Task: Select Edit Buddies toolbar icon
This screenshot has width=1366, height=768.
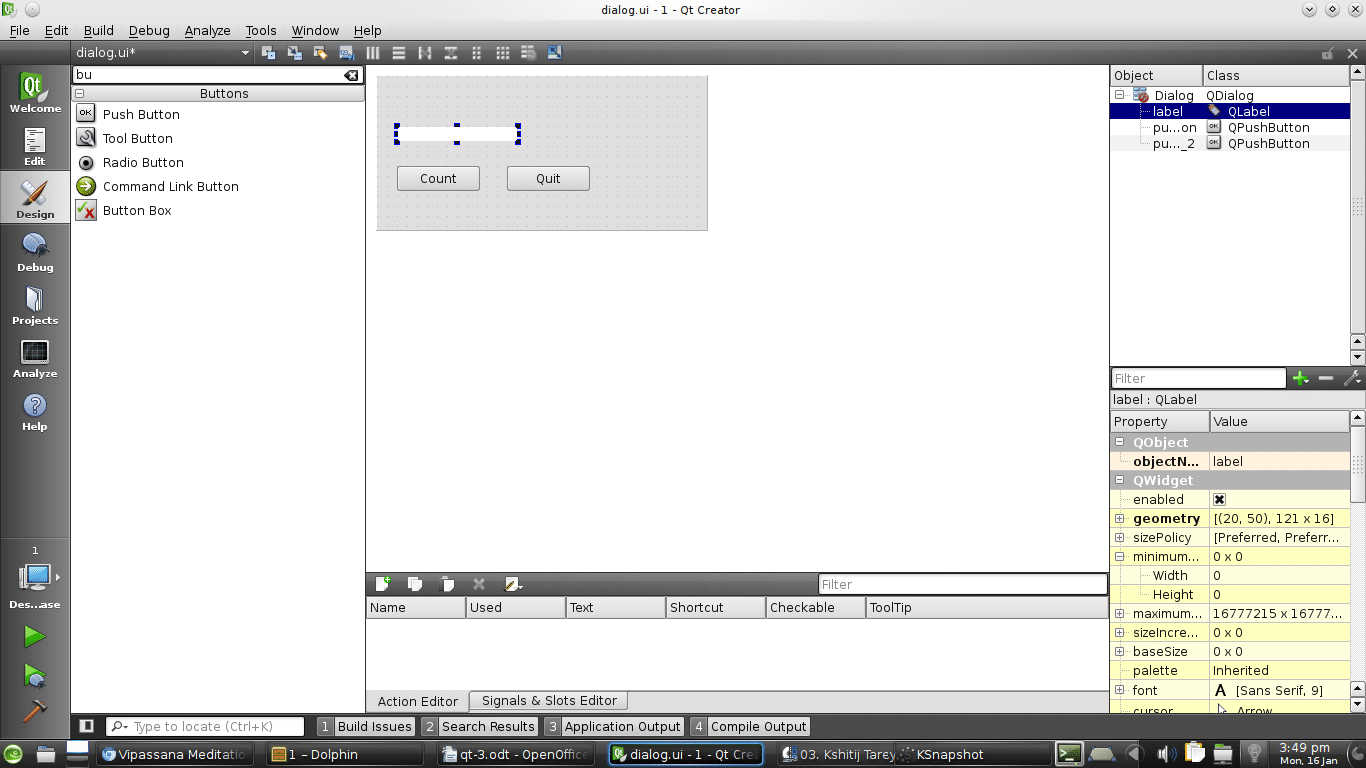Action: tap(320, 53)
